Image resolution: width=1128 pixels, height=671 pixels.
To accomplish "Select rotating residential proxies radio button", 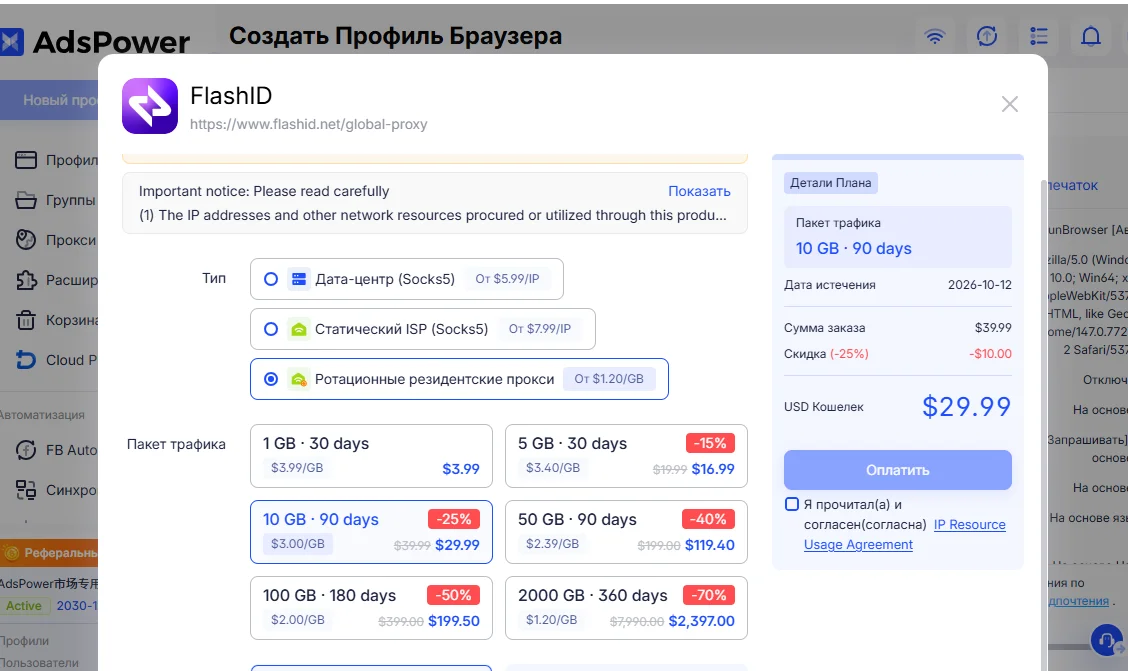I will 271,379.
